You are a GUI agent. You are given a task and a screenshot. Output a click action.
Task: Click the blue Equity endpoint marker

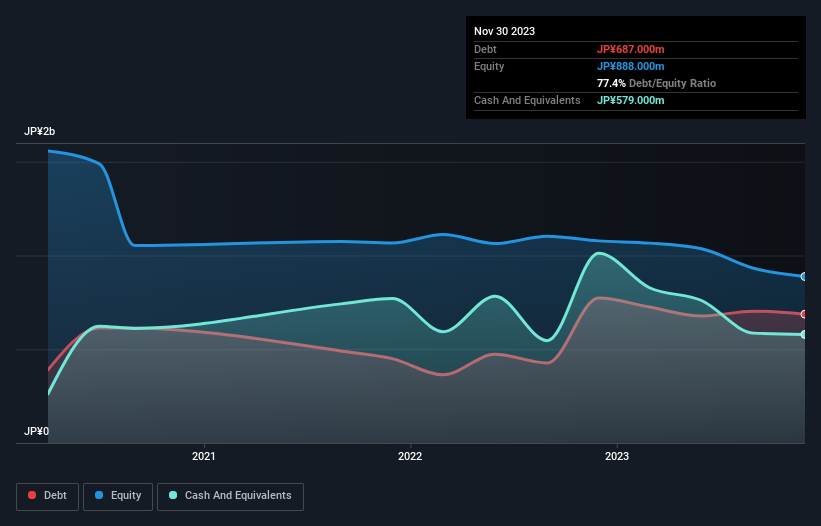pos(804,276)
